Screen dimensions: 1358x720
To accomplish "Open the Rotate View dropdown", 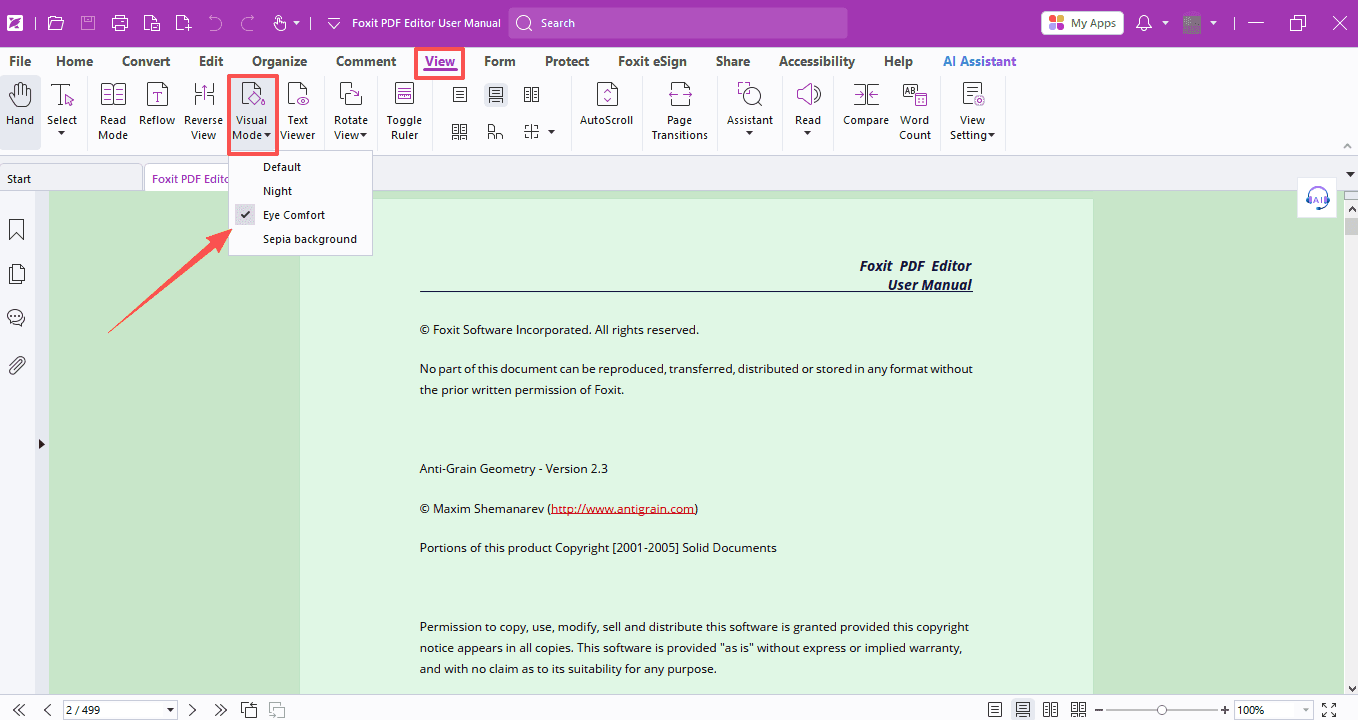I will [350, 110].
